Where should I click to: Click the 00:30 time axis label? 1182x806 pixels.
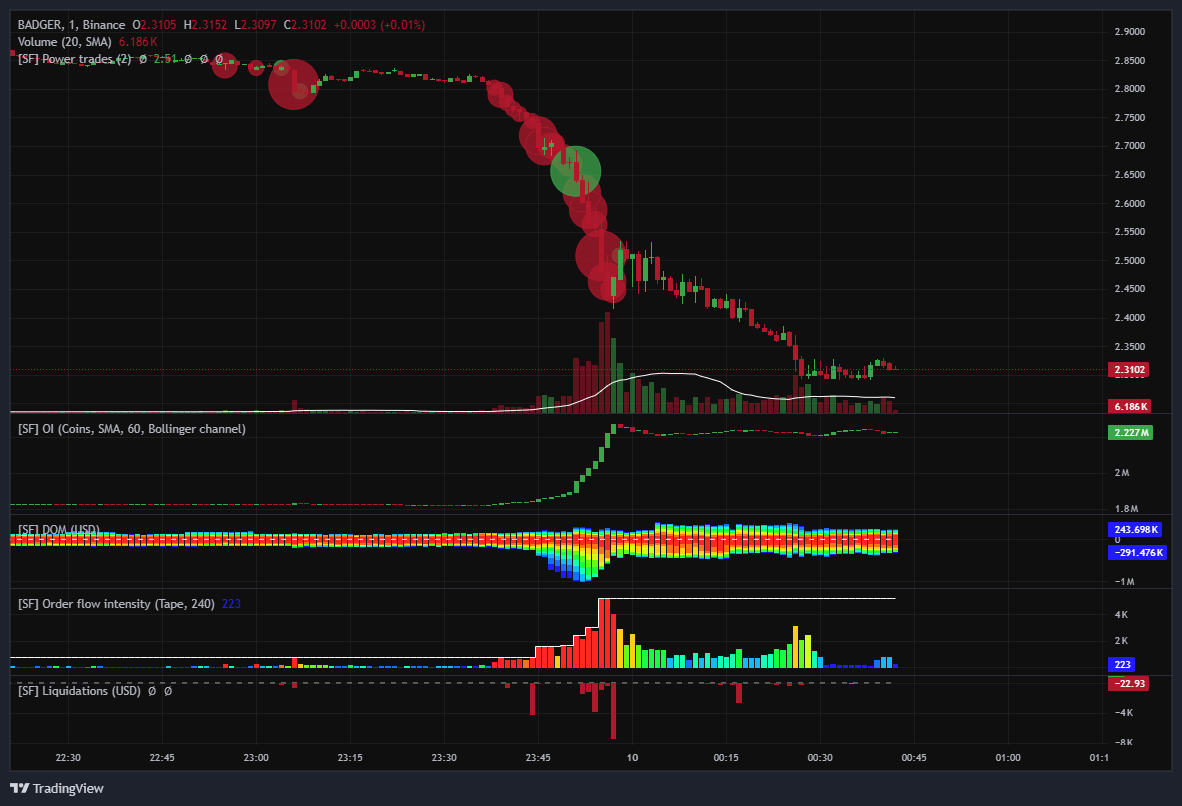[820, 758]
